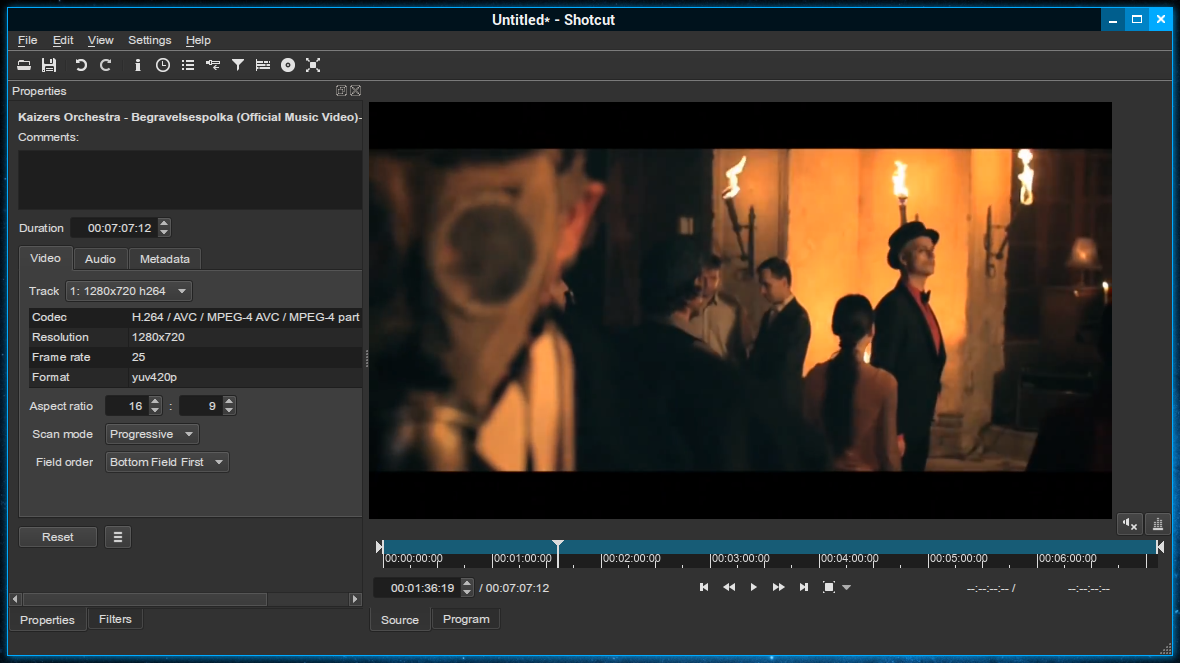Fast forward the video

778,587
